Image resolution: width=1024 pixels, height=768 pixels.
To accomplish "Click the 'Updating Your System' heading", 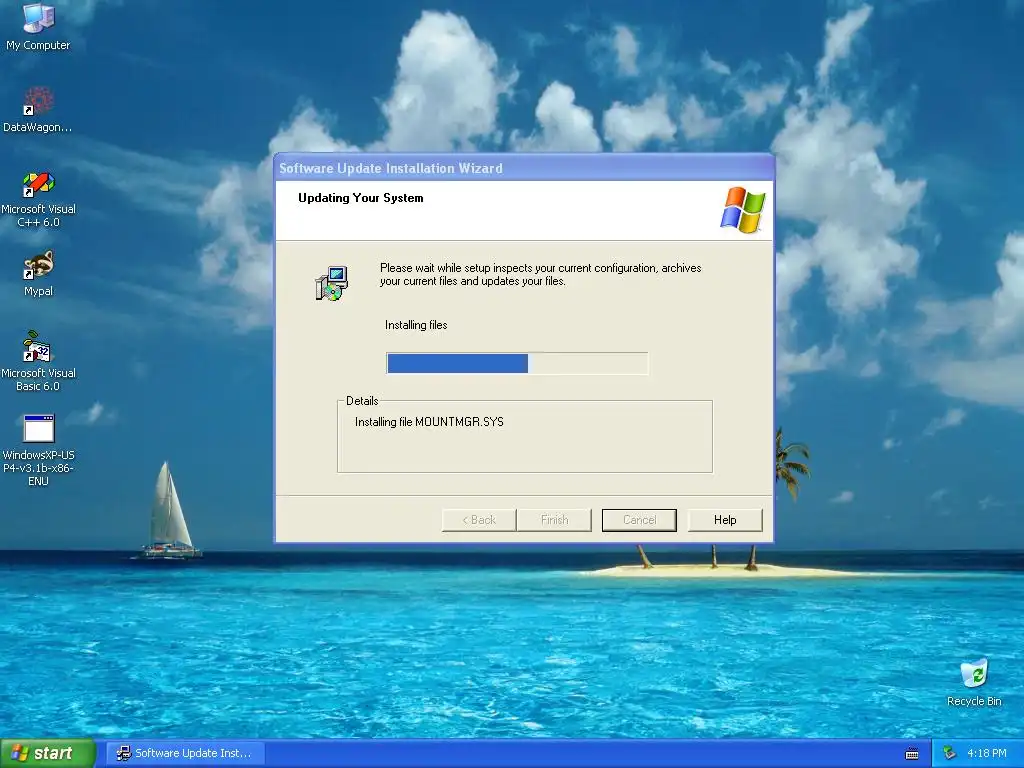I will pos(360,198).
